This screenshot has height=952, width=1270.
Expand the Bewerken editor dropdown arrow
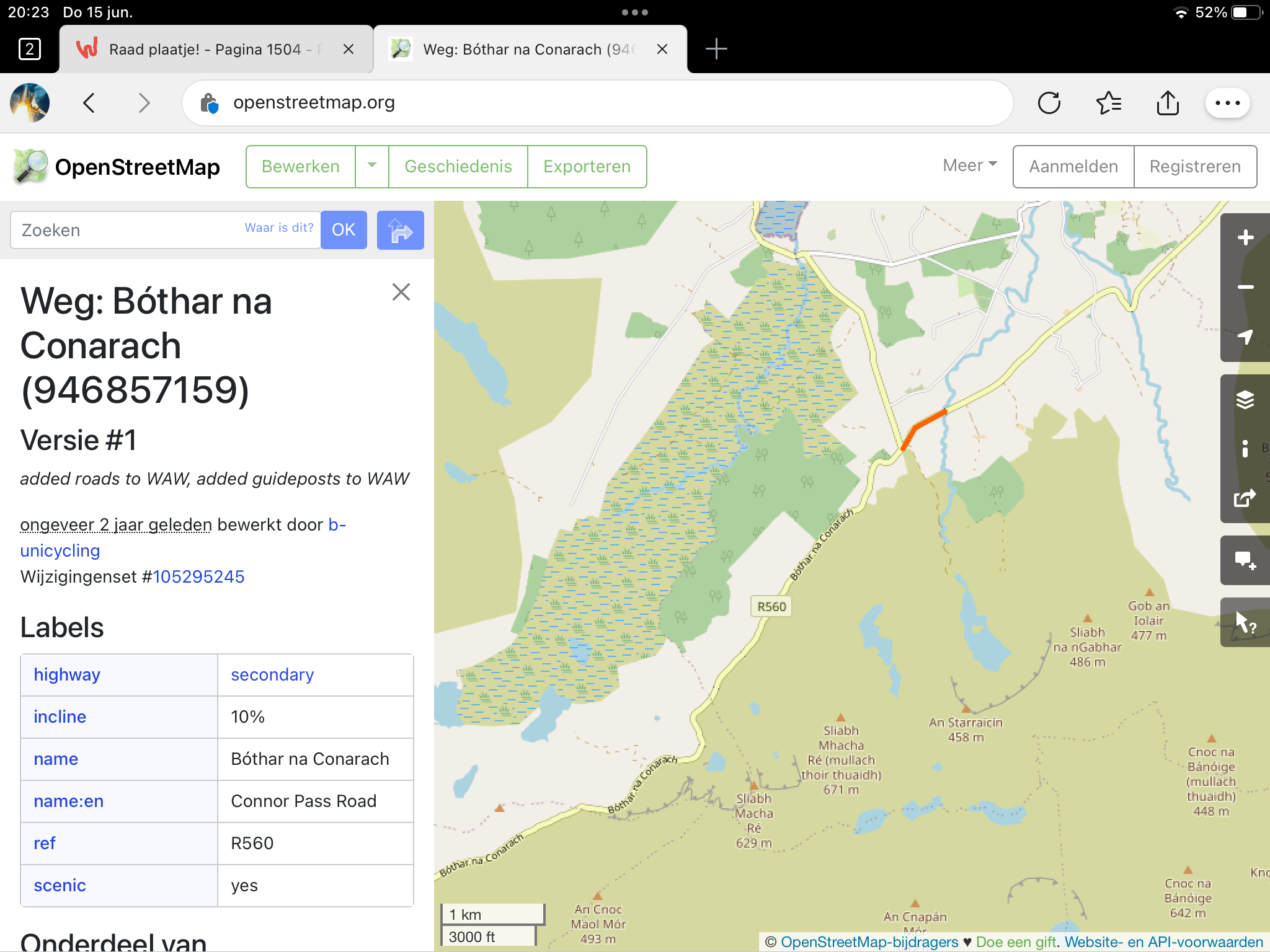[x=372, y=166]
